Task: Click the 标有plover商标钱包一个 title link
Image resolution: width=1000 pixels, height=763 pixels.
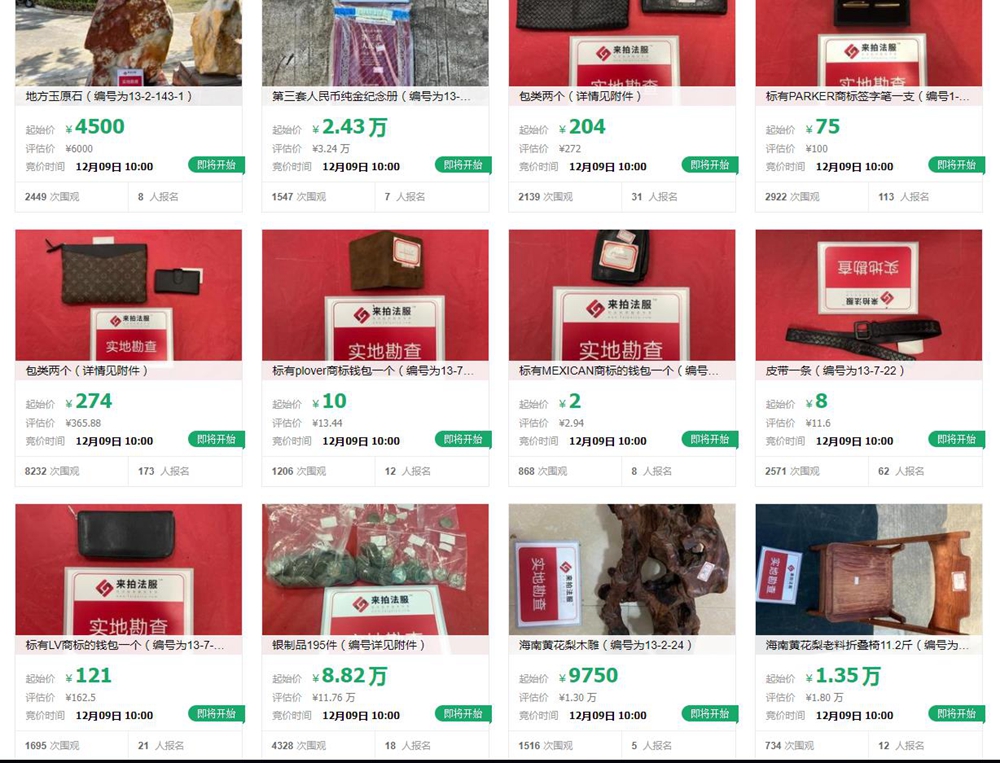Action: [x=372, y=371]
